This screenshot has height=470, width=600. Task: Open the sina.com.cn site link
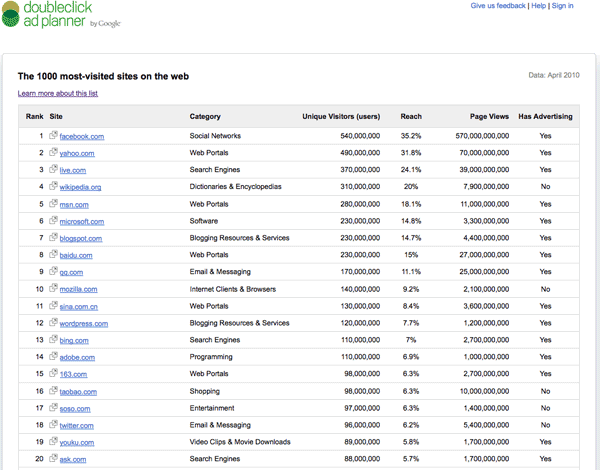coord(78,307)
